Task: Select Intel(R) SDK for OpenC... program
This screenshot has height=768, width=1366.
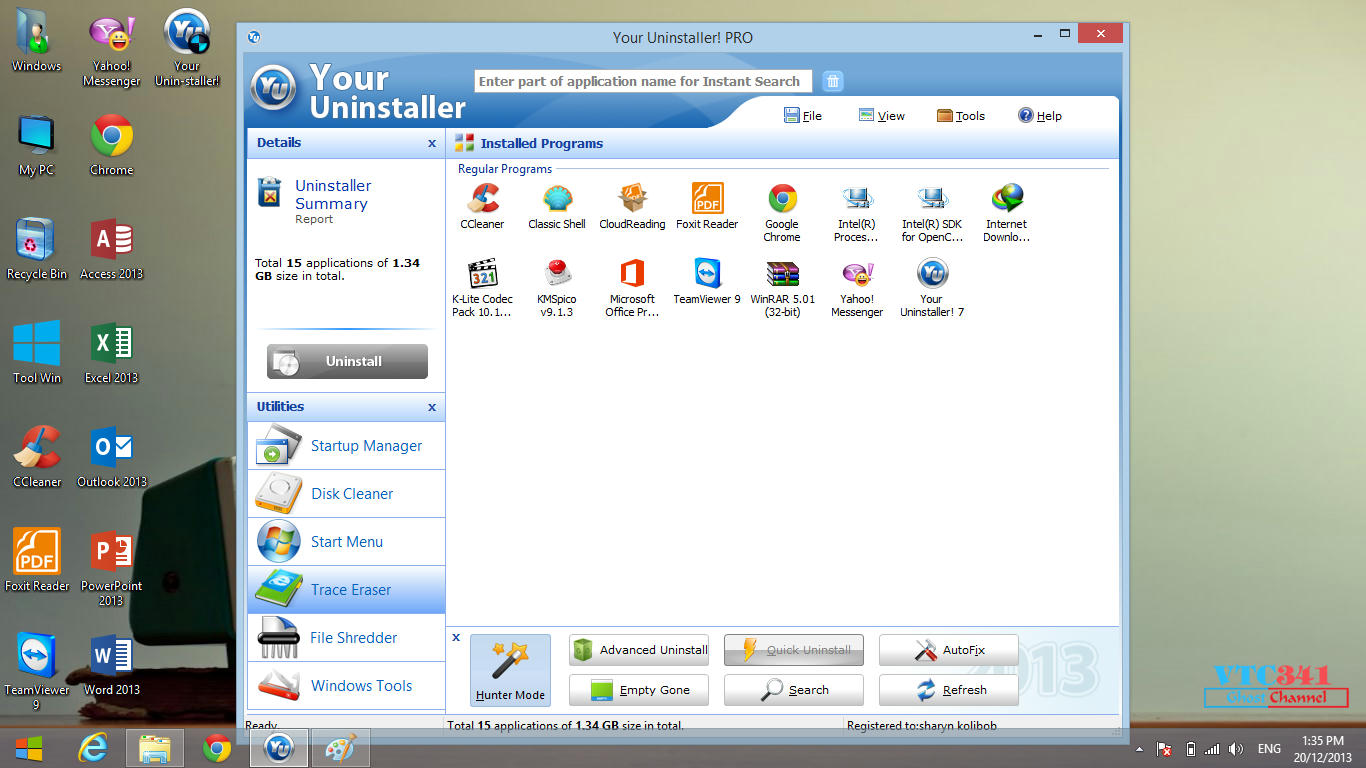Action: (932, 212)
